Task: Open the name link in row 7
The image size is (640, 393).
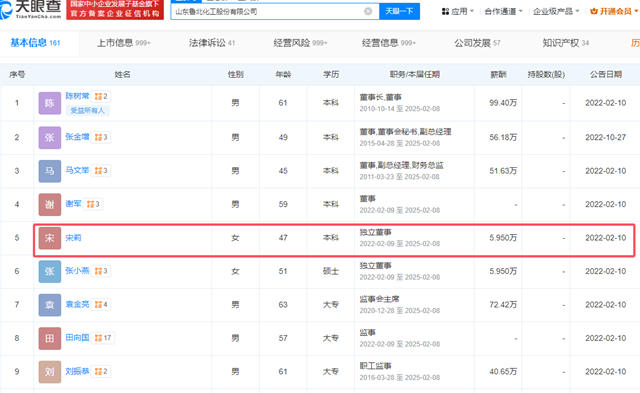Action: click(77, 304)
